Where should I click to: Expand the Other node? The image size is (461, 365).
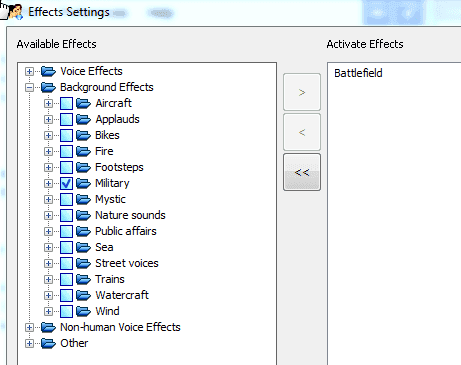(29, 343)
